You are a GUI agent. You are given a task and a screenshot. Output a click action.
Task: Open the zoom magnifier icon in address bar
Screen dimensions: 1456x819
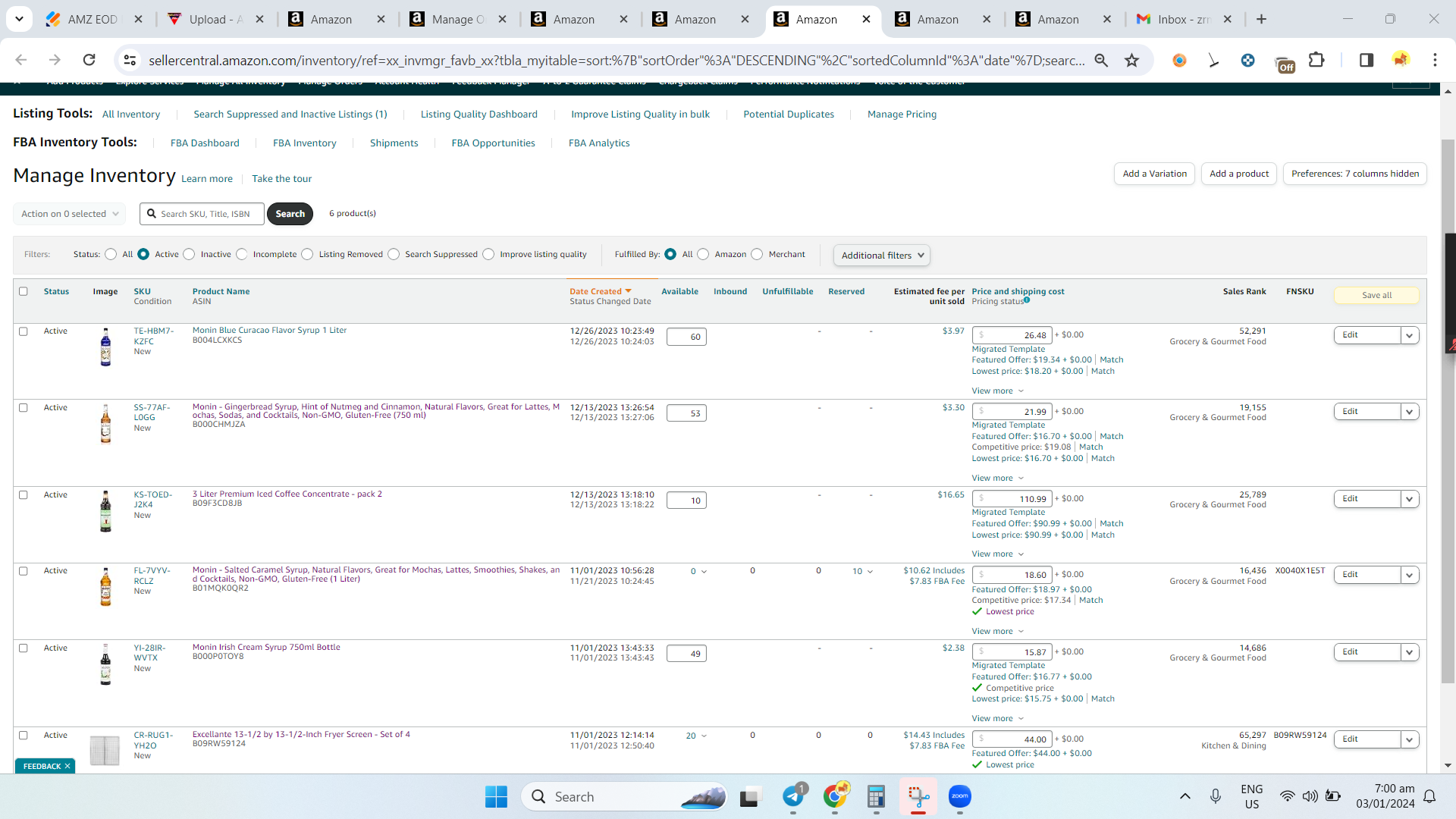coord(1101,60)
